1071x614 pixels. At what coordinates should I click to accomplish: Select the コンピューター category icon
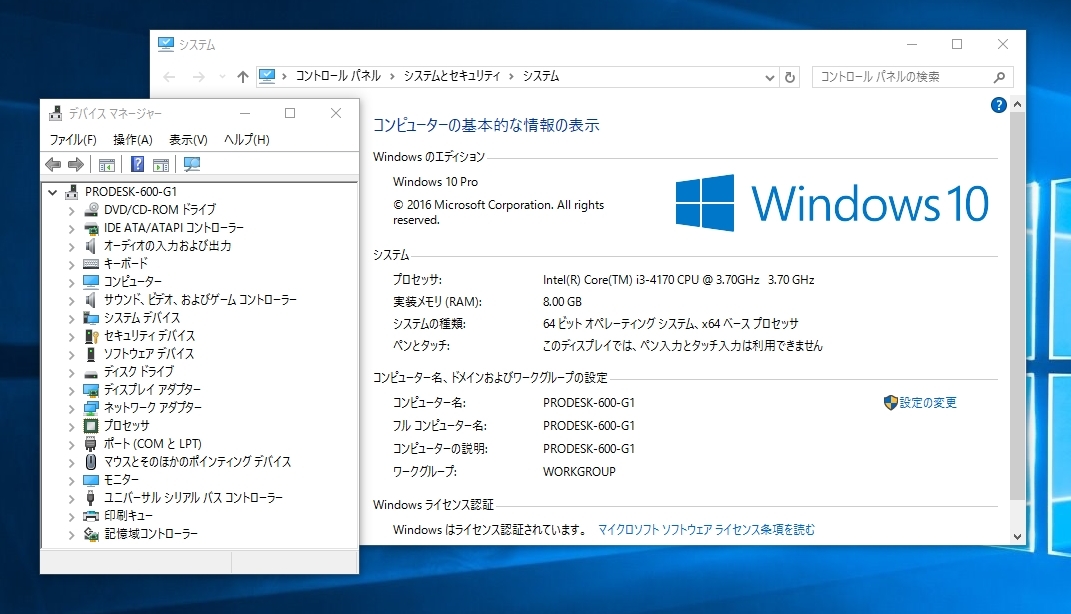91,281
